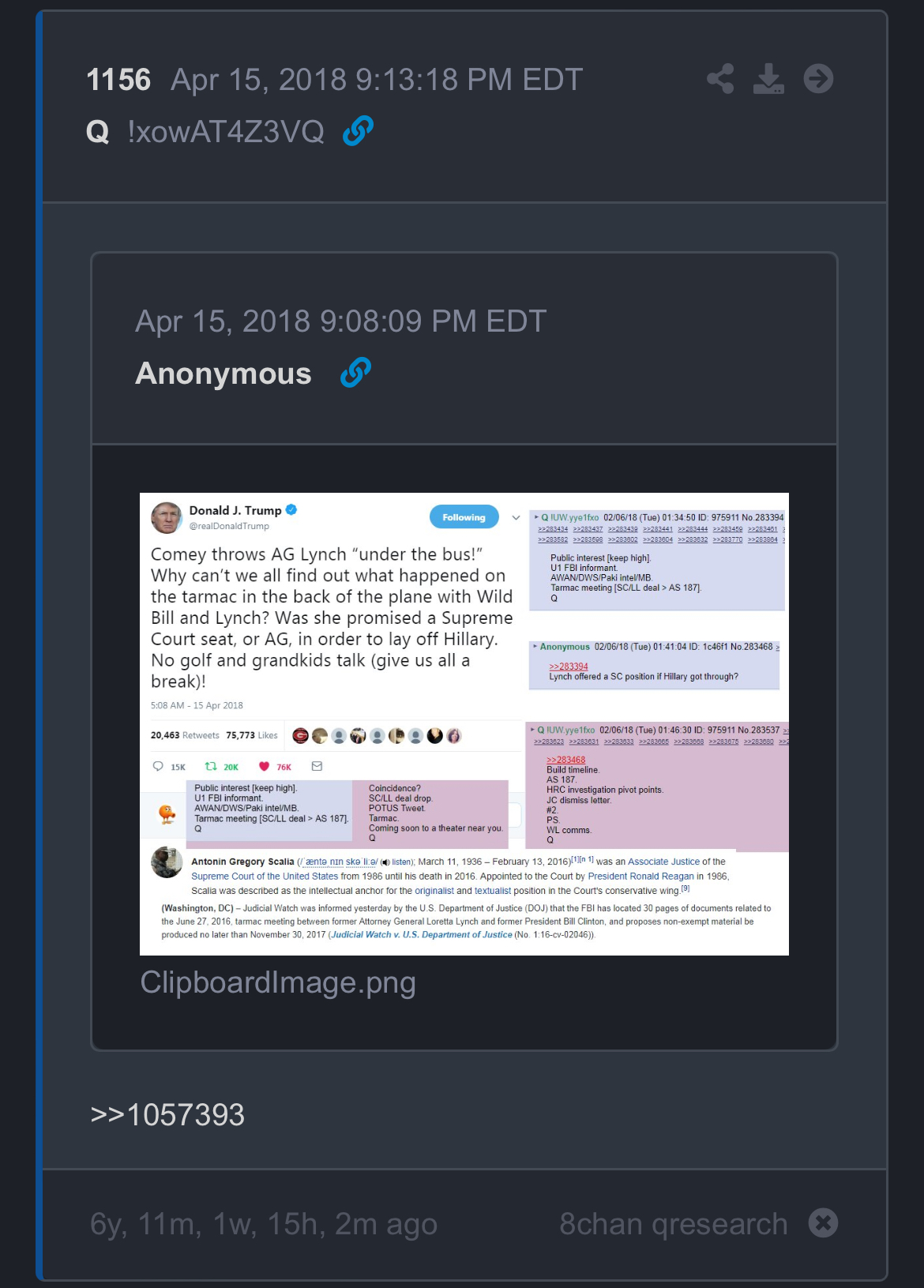Open the ClipboardImage.png thumbnail
Viewport: 924px width, 1288px height.
464,724
